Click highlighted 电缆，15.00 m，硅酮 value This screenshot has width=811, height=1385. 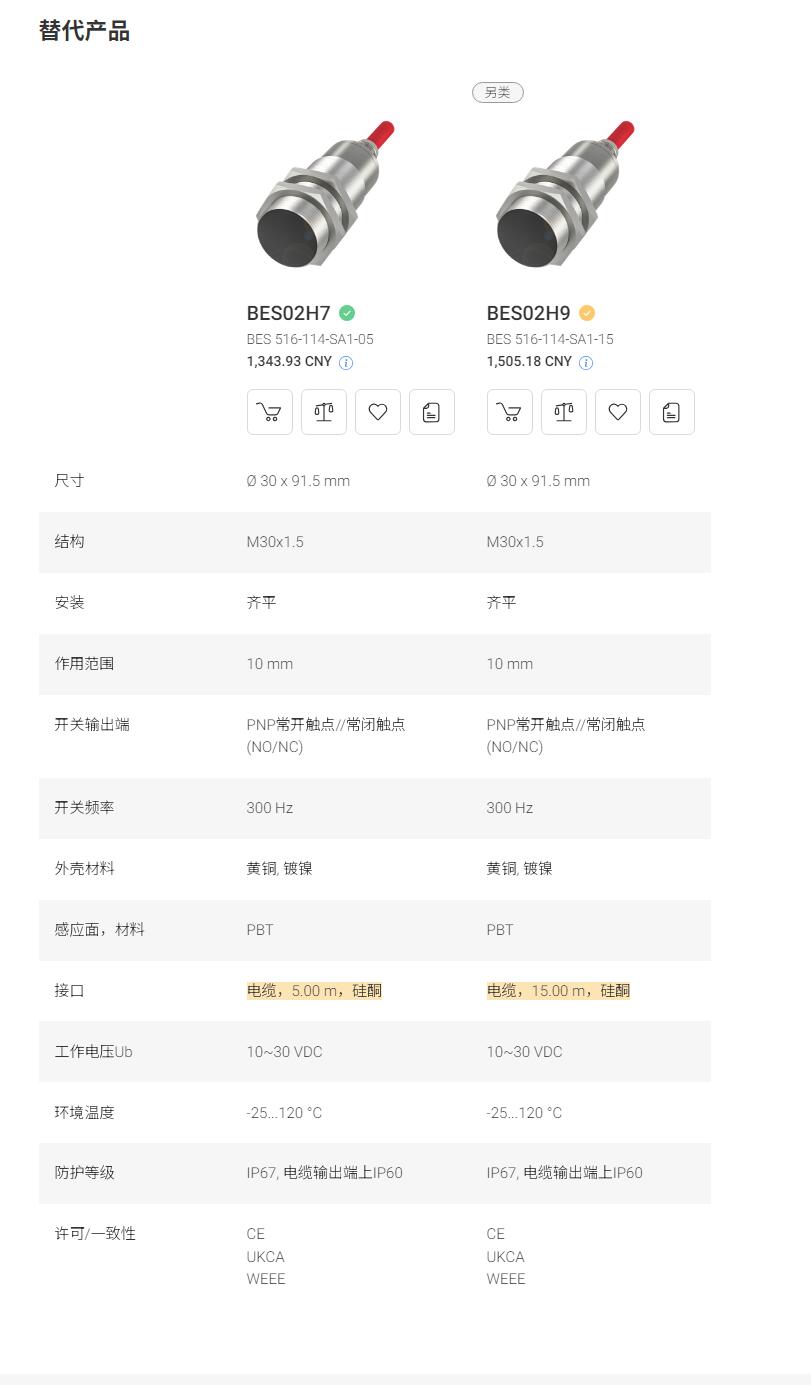558,991
